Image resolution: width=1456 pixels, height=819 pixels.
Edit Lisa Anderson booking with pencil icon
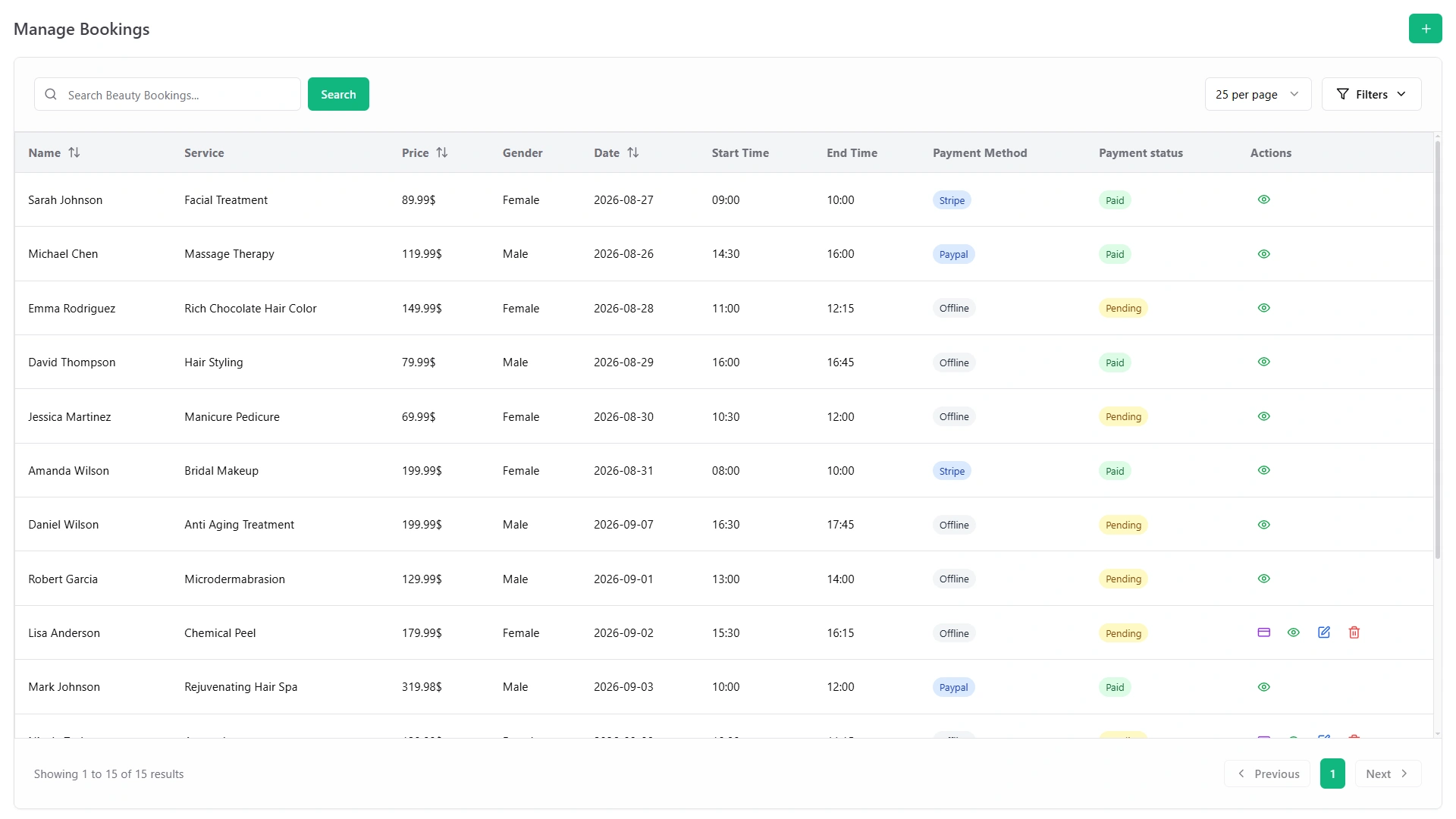point(1324,632)
